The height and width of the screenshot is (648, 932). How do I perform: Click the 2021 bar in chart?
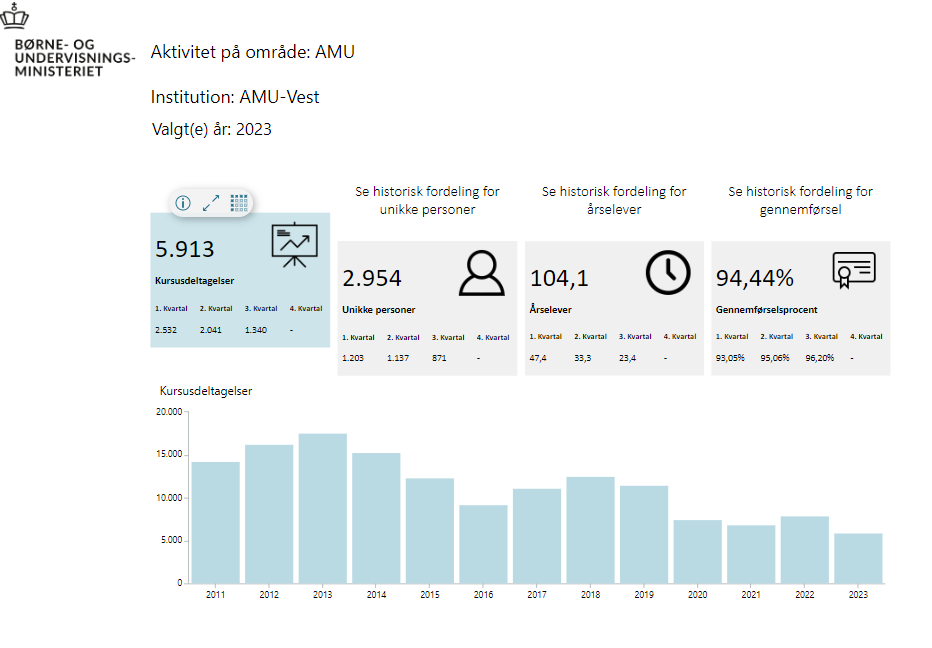point(751,554)
